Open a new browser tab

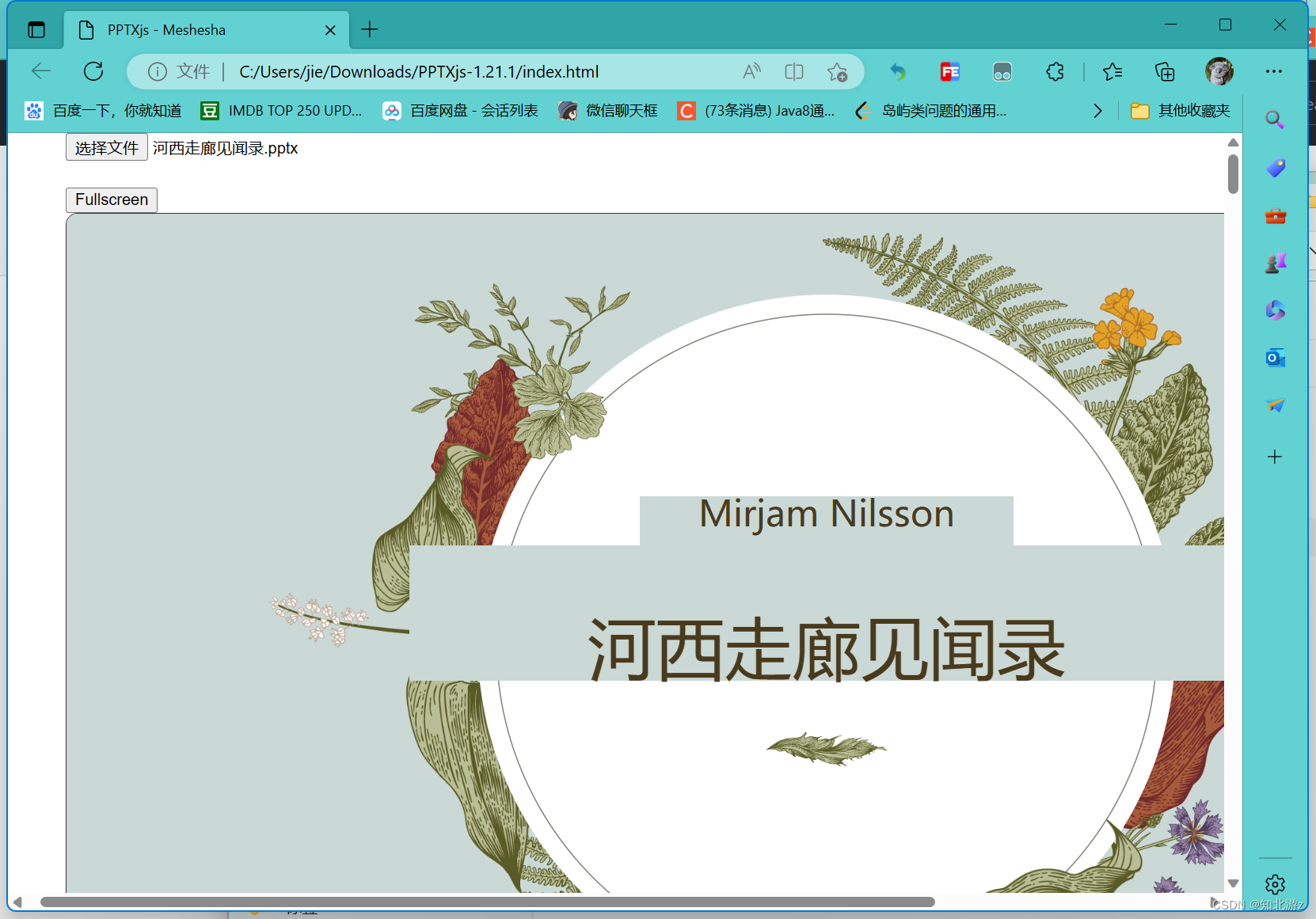369,30
